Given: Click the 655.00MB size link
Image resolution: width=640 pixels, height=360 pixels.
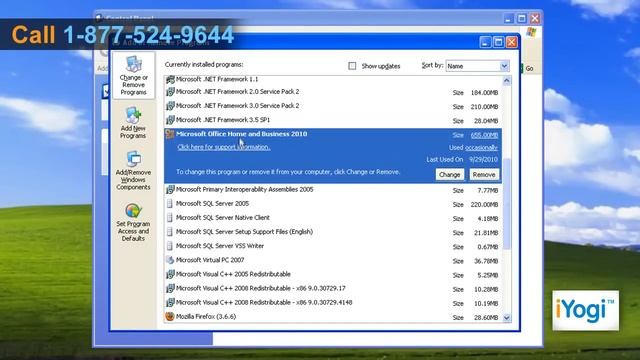Looking at the screenshot, I should tap(484, 135).
